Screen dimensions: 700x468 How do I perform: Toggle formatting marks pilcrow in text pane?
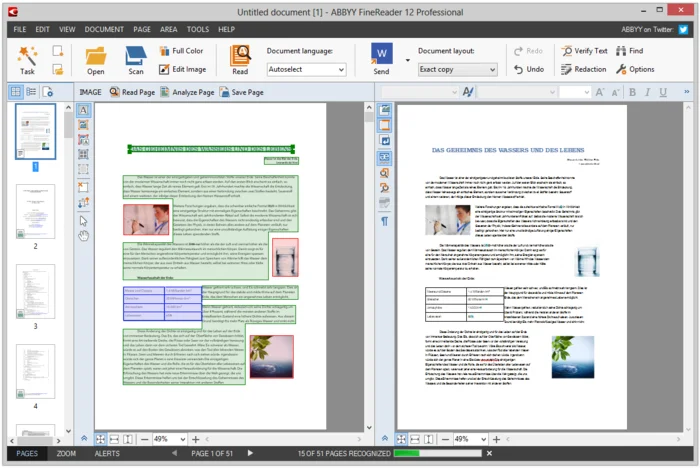(385, 221)
